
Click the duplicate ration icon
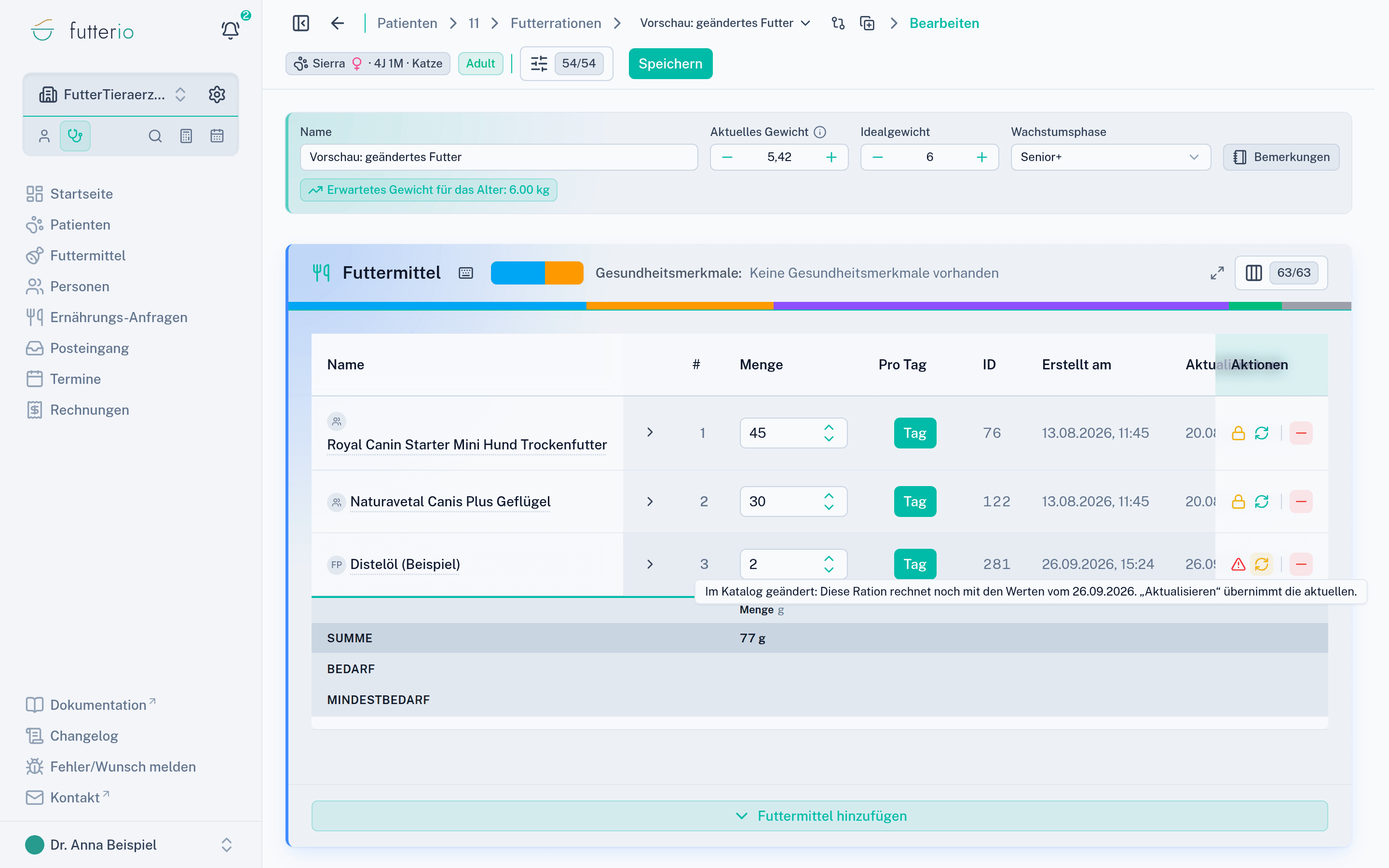click(867, 23)
